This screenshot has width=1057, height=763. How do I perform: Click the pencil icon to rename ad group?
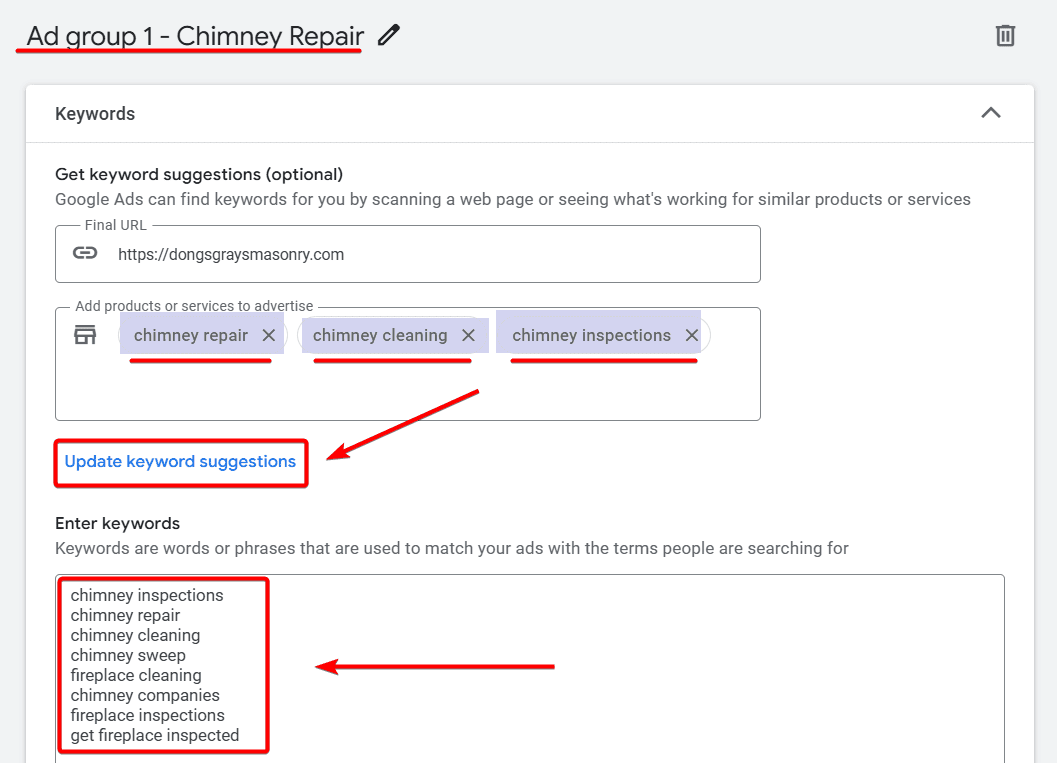click(389, 36)
